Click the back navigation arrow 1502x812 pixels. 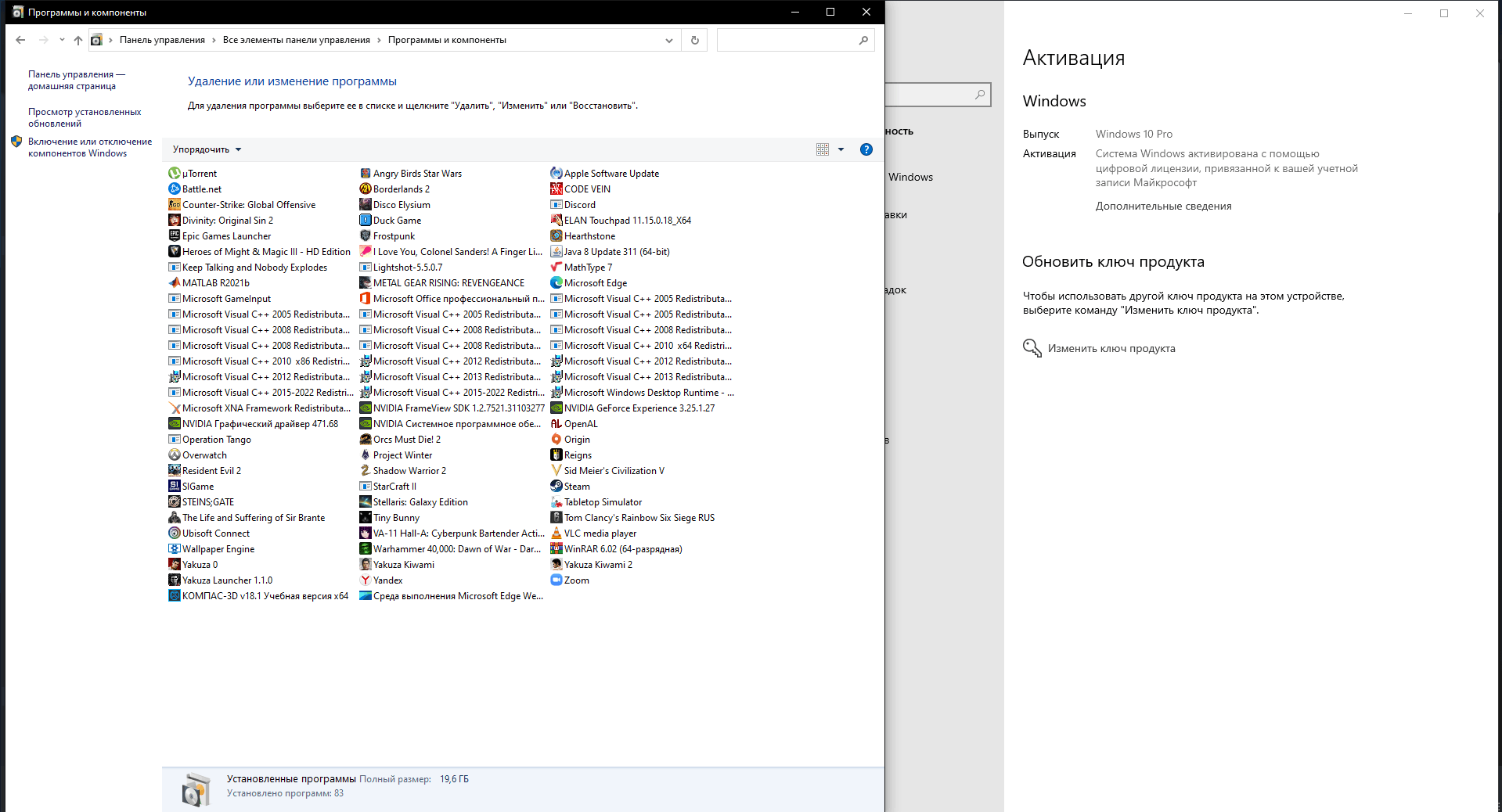click(x=20, y=40)
